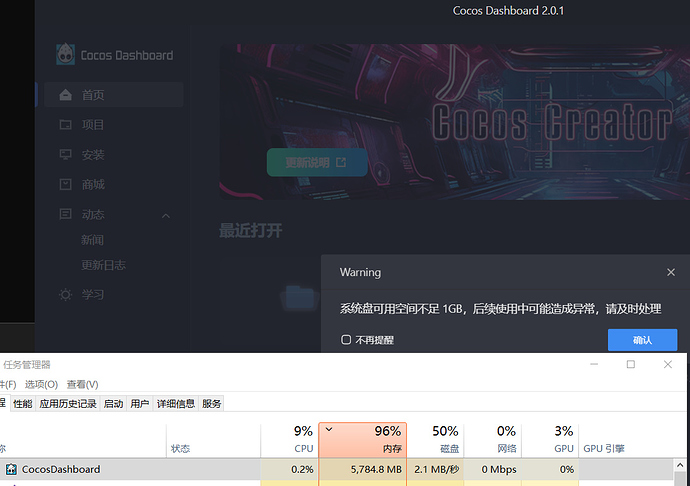This screenshot has height=486, width=690.
Task: Switch to the 用户 tab in Task Manager
Action: [x=139, y=404]
